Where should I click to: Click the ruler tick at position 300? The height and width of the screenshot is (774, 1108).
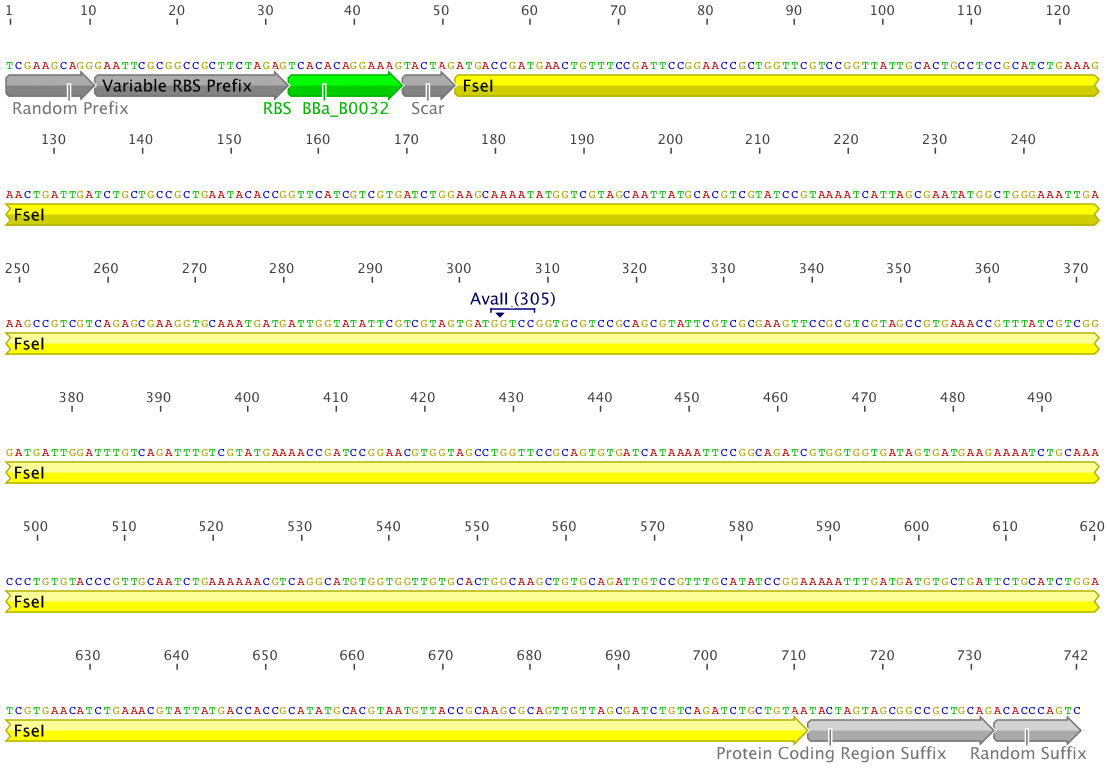(458, 279)
